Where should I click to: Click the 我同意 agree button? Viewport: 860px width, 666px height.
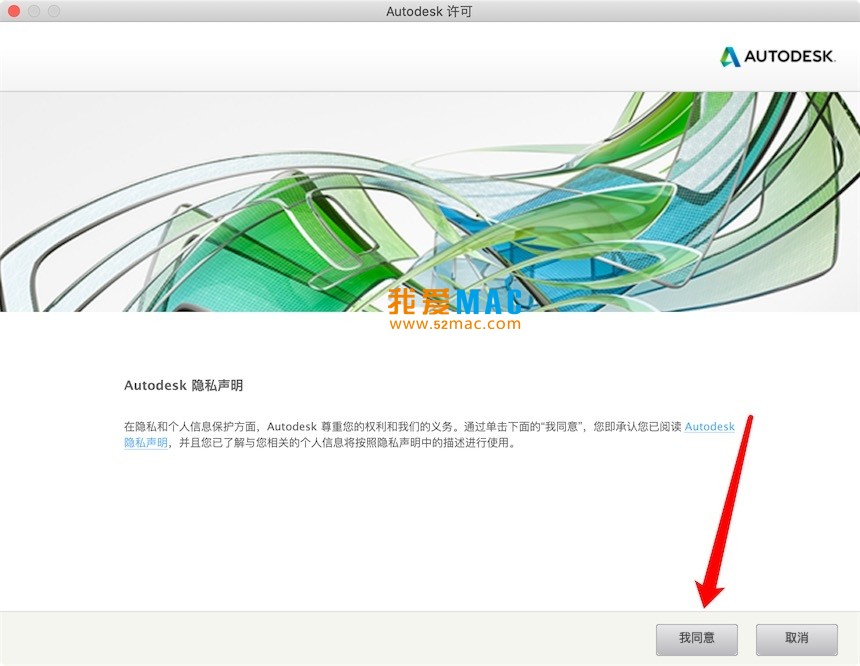click(697, 639)
